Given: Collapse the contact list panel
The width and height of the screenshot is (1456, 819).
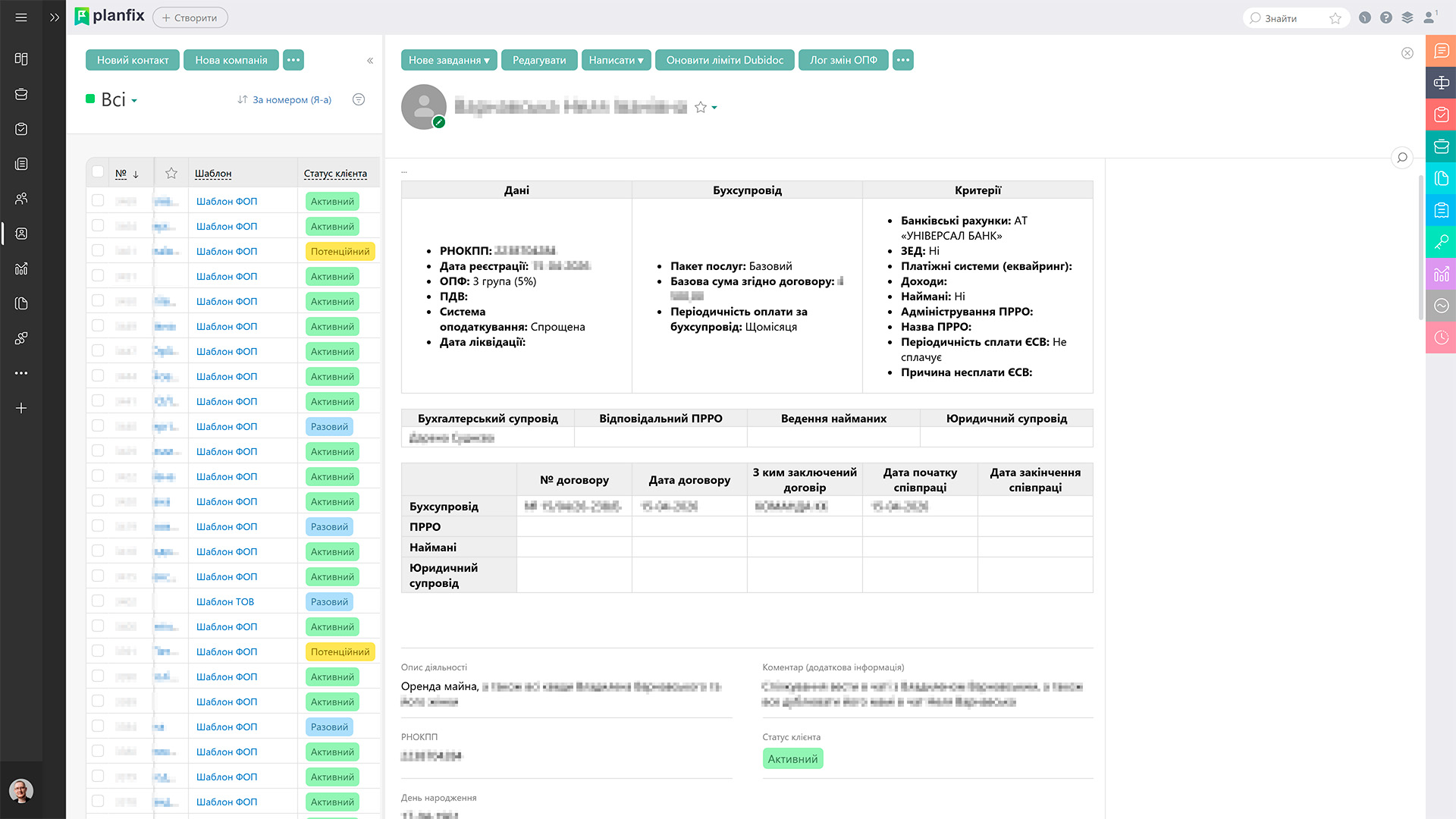Looking at the screenshot, I should click(370, 61).
